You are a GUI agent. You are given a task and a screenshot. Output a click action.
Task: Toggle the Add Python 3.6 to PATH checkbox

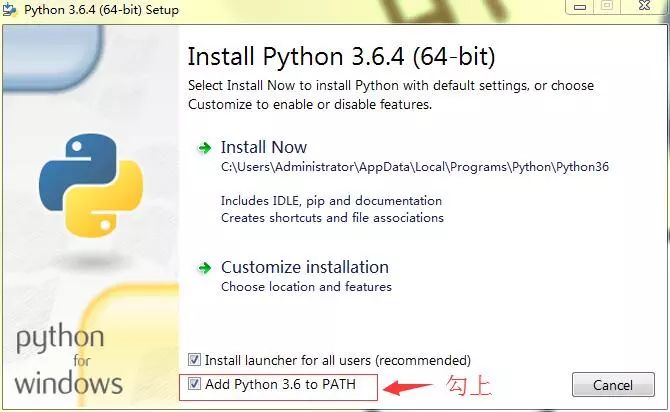(x=195, y=384)
